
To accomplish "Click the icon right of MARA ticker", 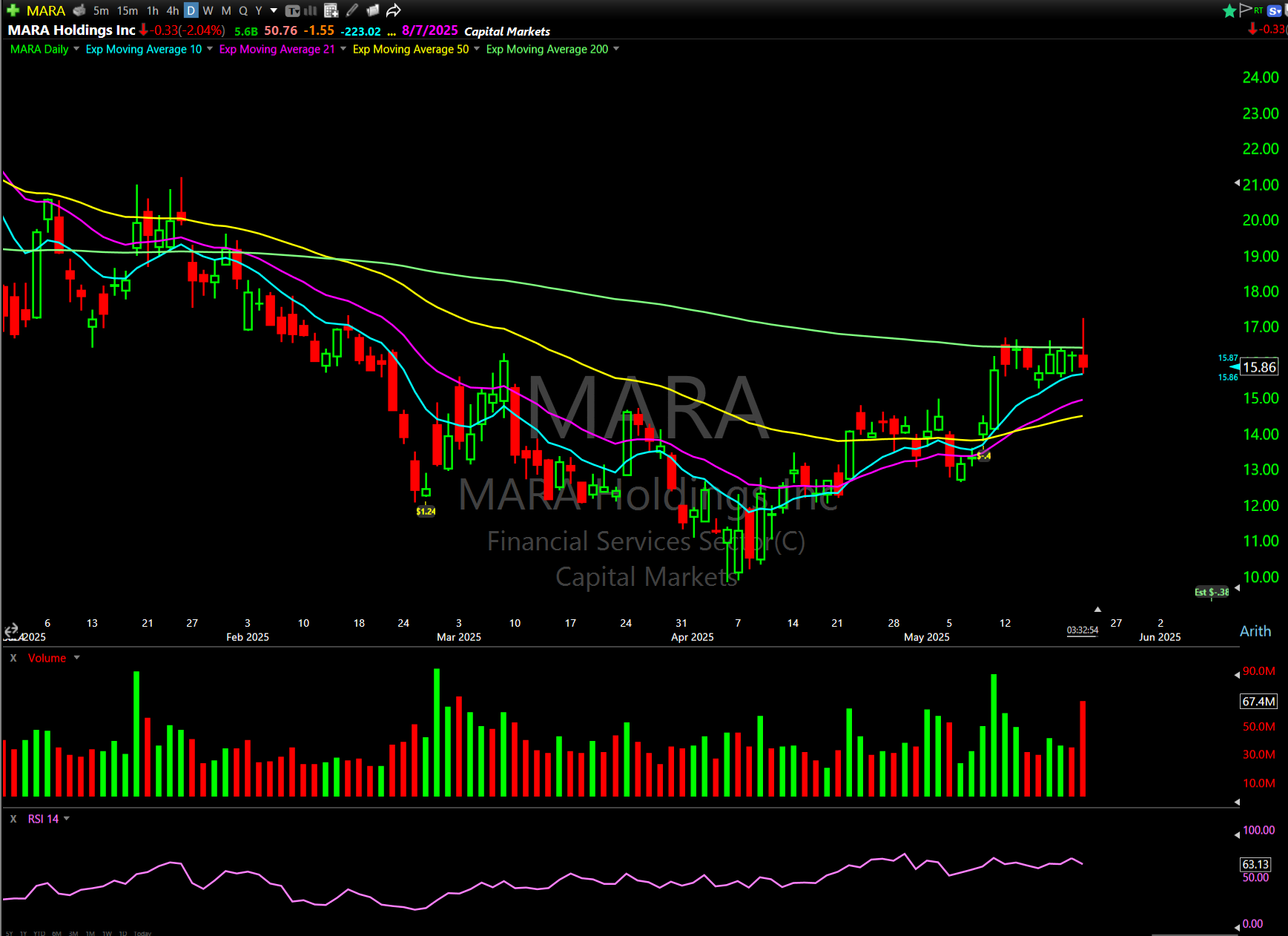I will [x=79, y=10].
